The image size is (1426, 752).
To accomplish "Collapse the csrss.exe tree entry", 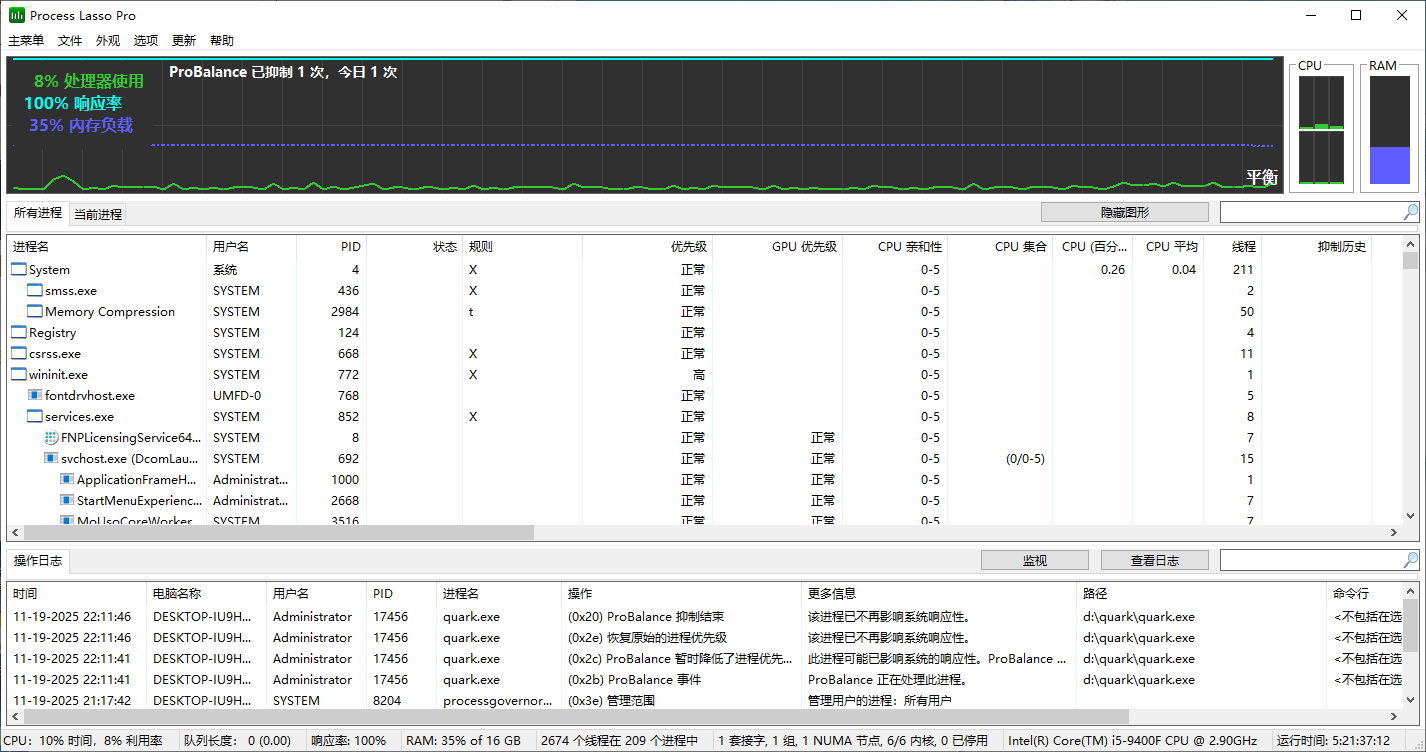I will pyautogui.click(x=18, y=353).
